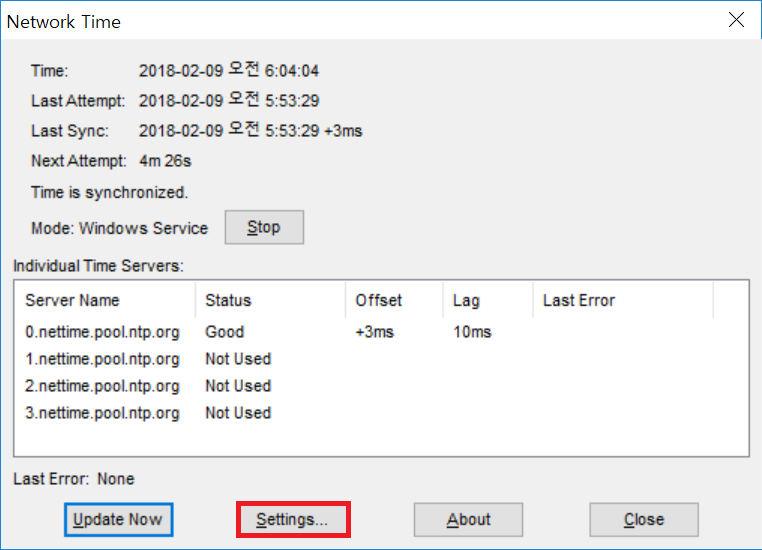Stop the Windows Service mode
This screenshot has width=762, height=550.
(264, 227)
